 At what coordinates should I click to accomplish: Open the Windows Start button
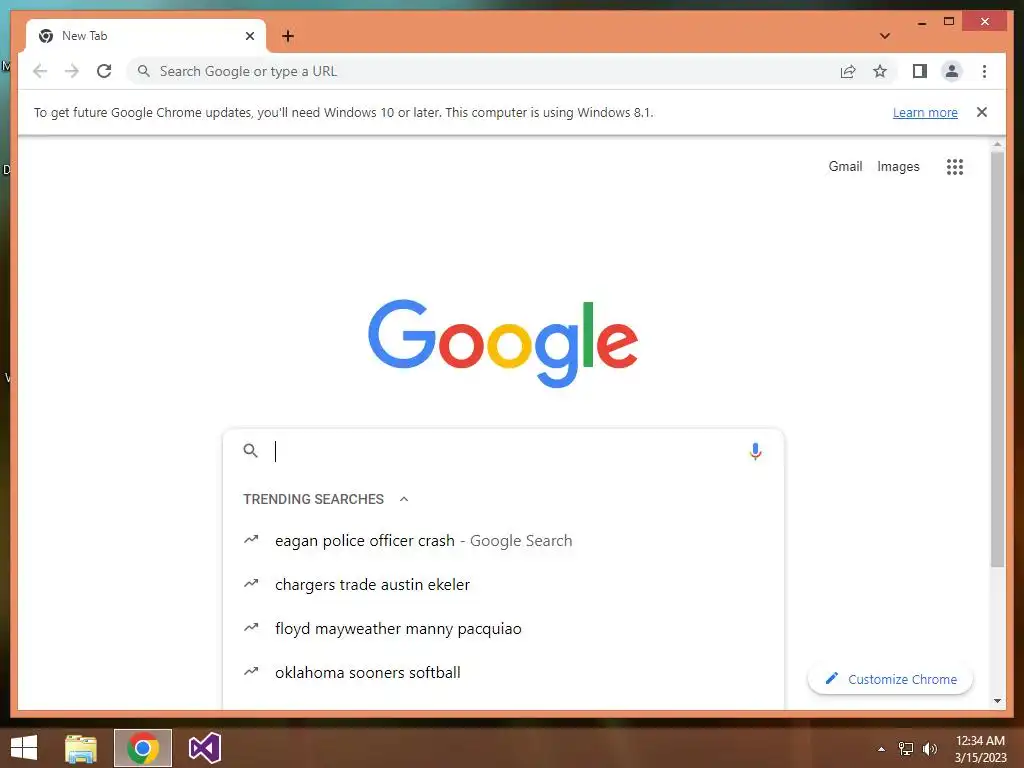[x=24, y=748]
